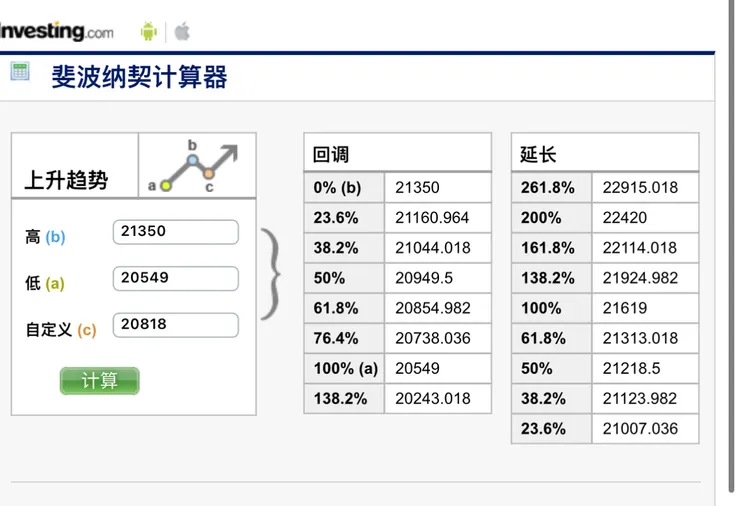Focus the 高 (b) input field
This screenshot has width=740, height=506.
(x=176, y=232)
